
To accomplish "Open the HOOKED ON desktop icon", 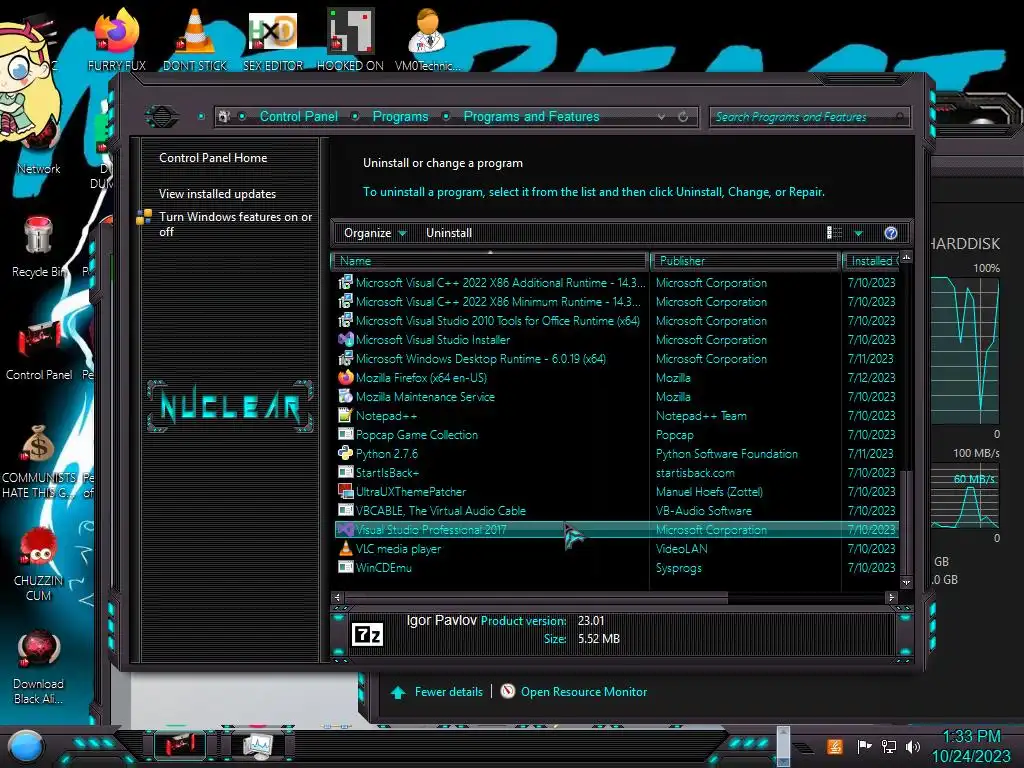I will point(350,39).
